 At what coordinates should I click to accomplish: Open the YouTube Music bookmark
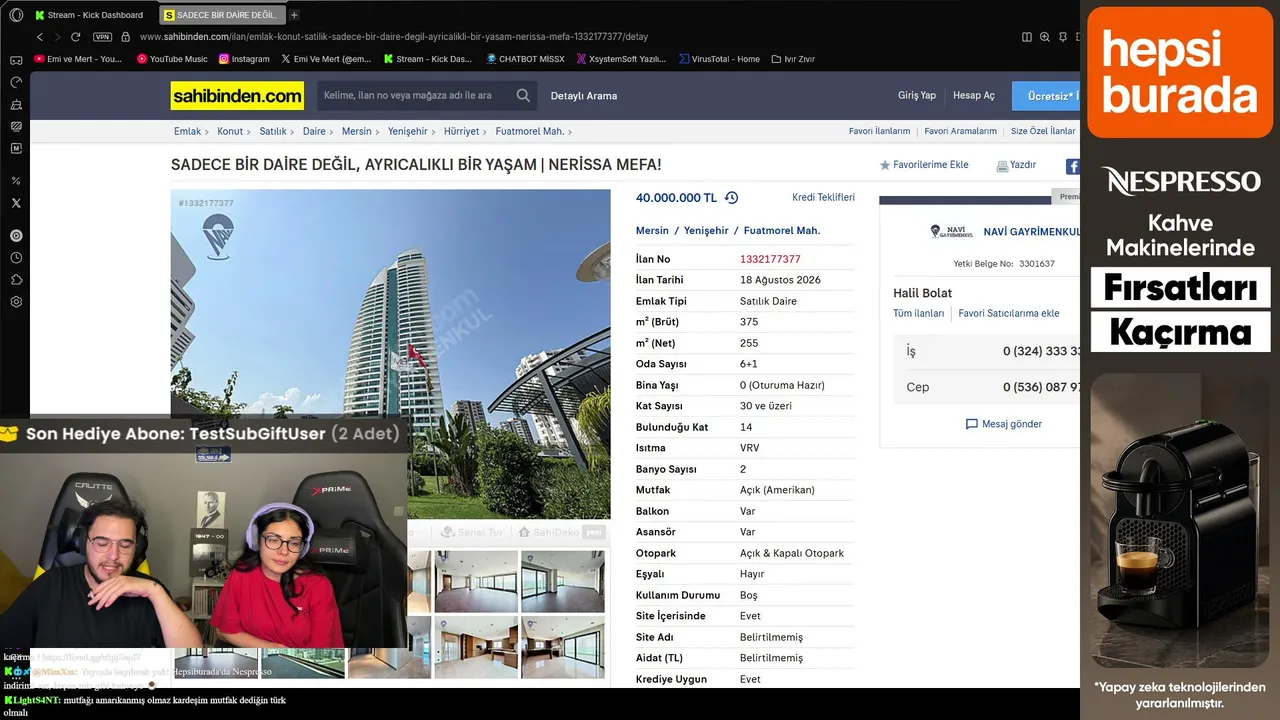pyautogui.click(x=171, y=59)
